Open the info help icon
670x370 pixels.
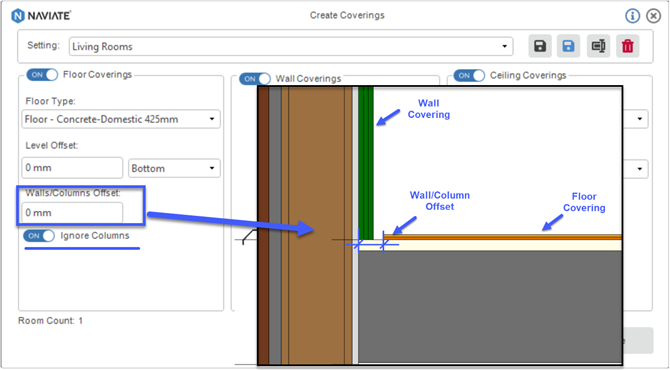coord(632,16)
